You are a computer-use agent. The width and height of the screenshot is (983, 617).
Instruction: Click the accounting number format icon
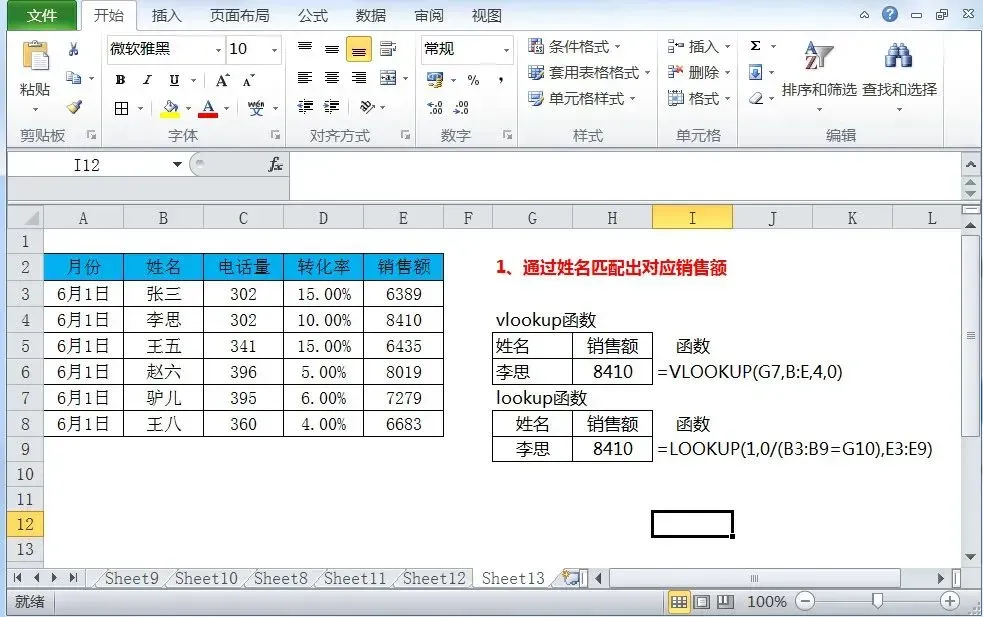point(435,79)
